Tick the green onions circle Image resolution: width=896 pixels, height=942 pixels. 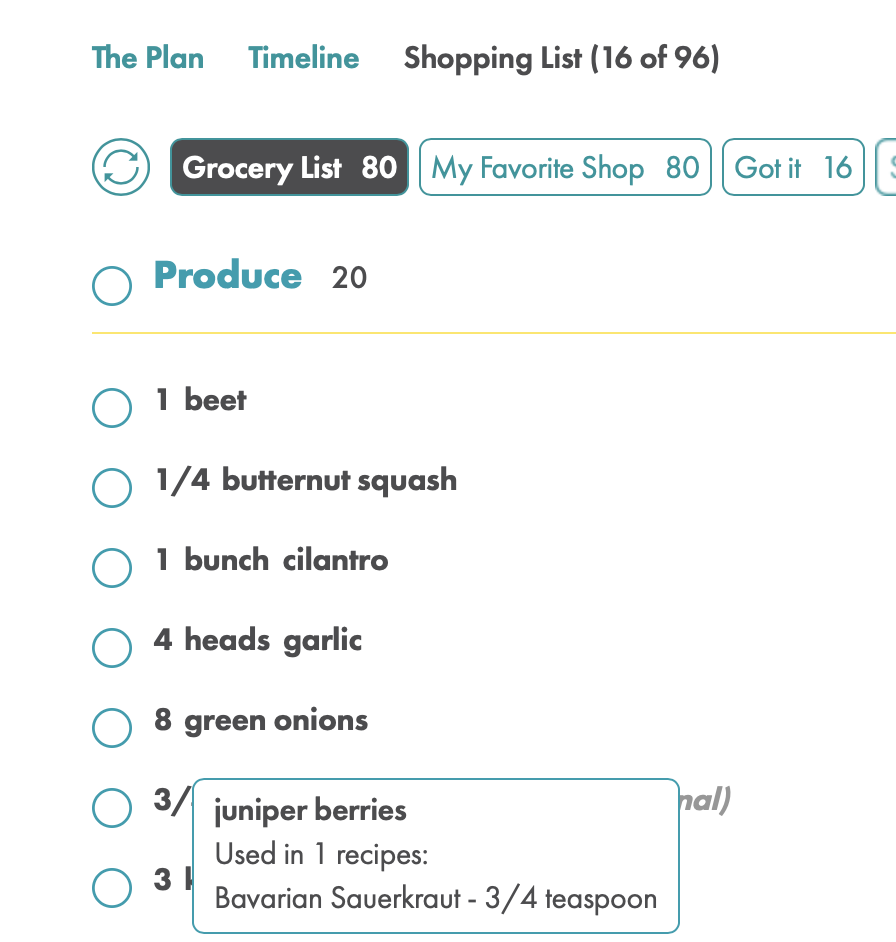112,728
